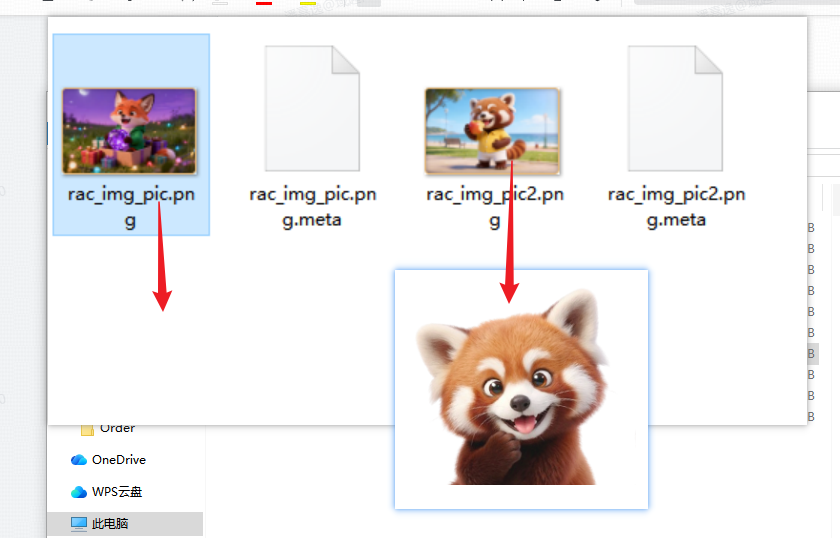Select the rac_img_pic.png.meta blank file icon
The image size is (840, 538).
[x=311, y=110]
